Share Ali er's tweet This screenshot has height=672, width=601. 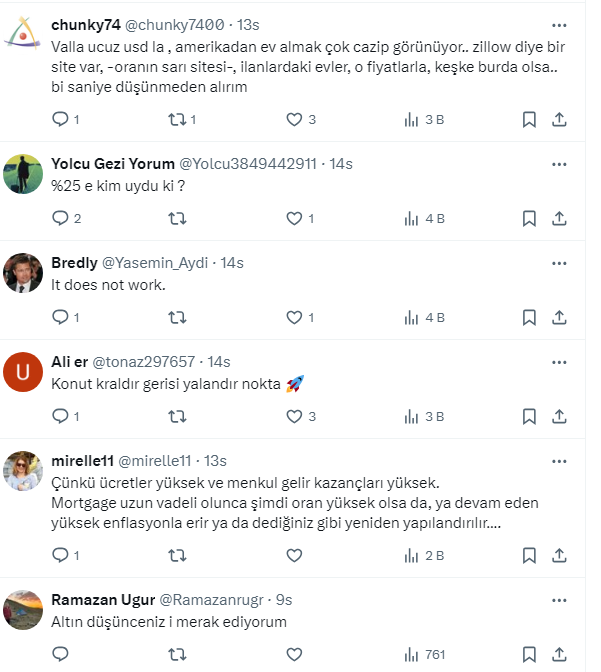click(560, 417)
